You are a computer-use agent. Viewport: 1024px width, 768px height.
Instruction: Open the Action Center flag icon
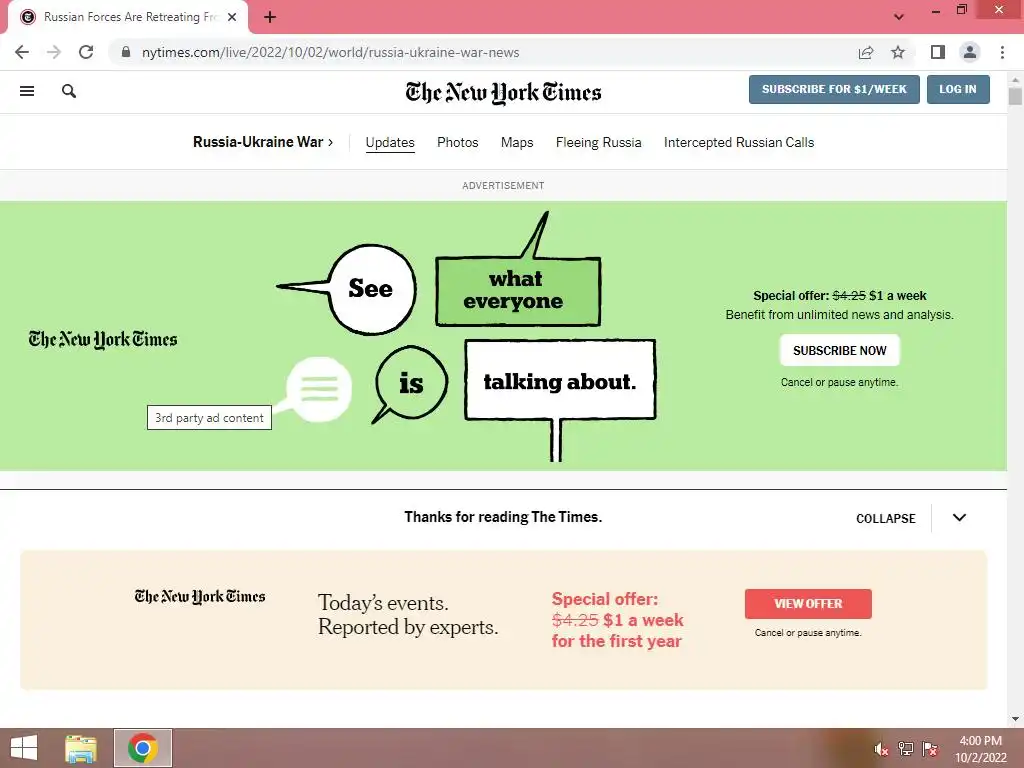[930, 749]
